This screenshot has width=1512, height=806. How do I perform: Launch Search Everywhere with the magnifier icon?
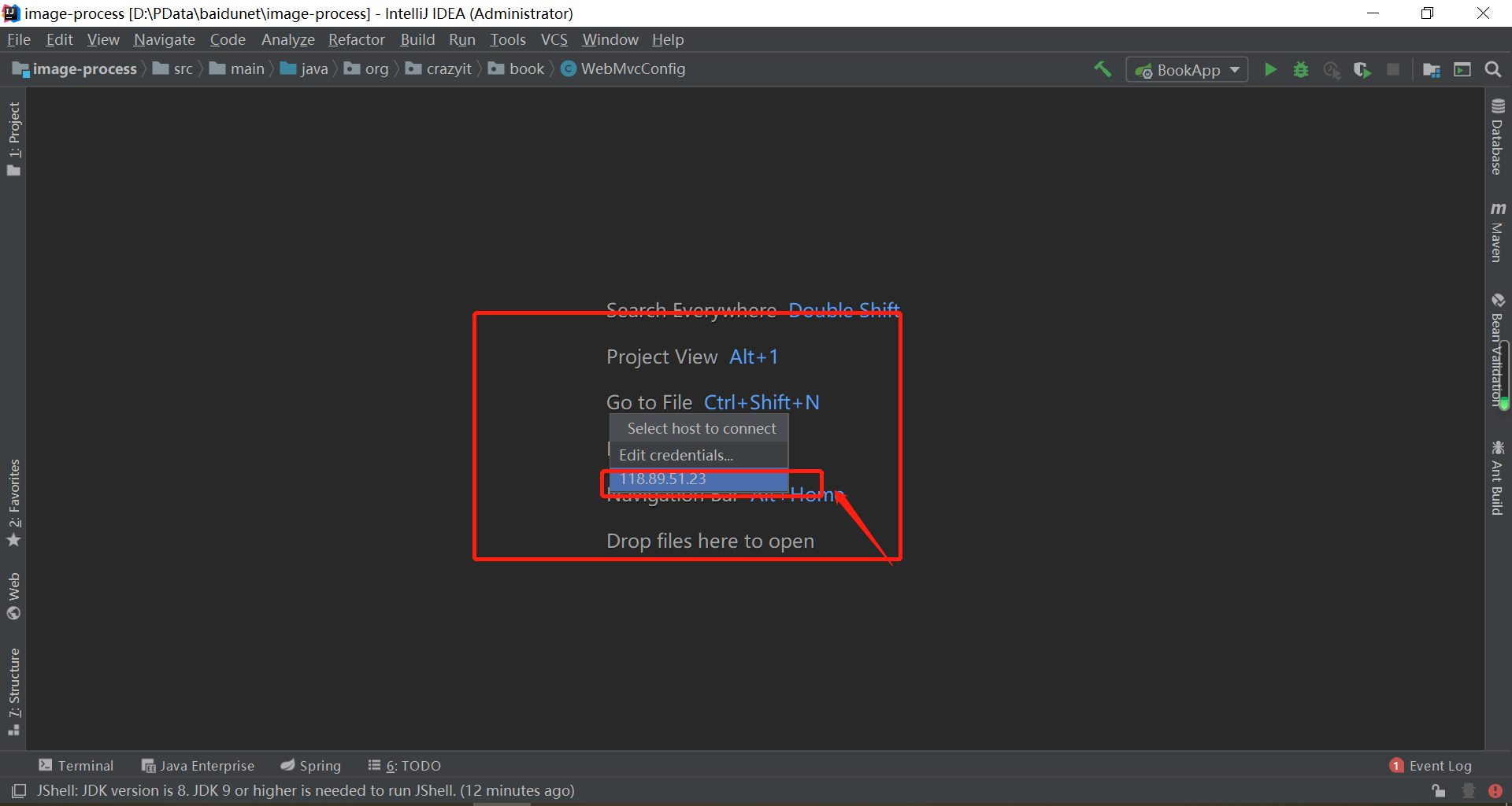1493,69
